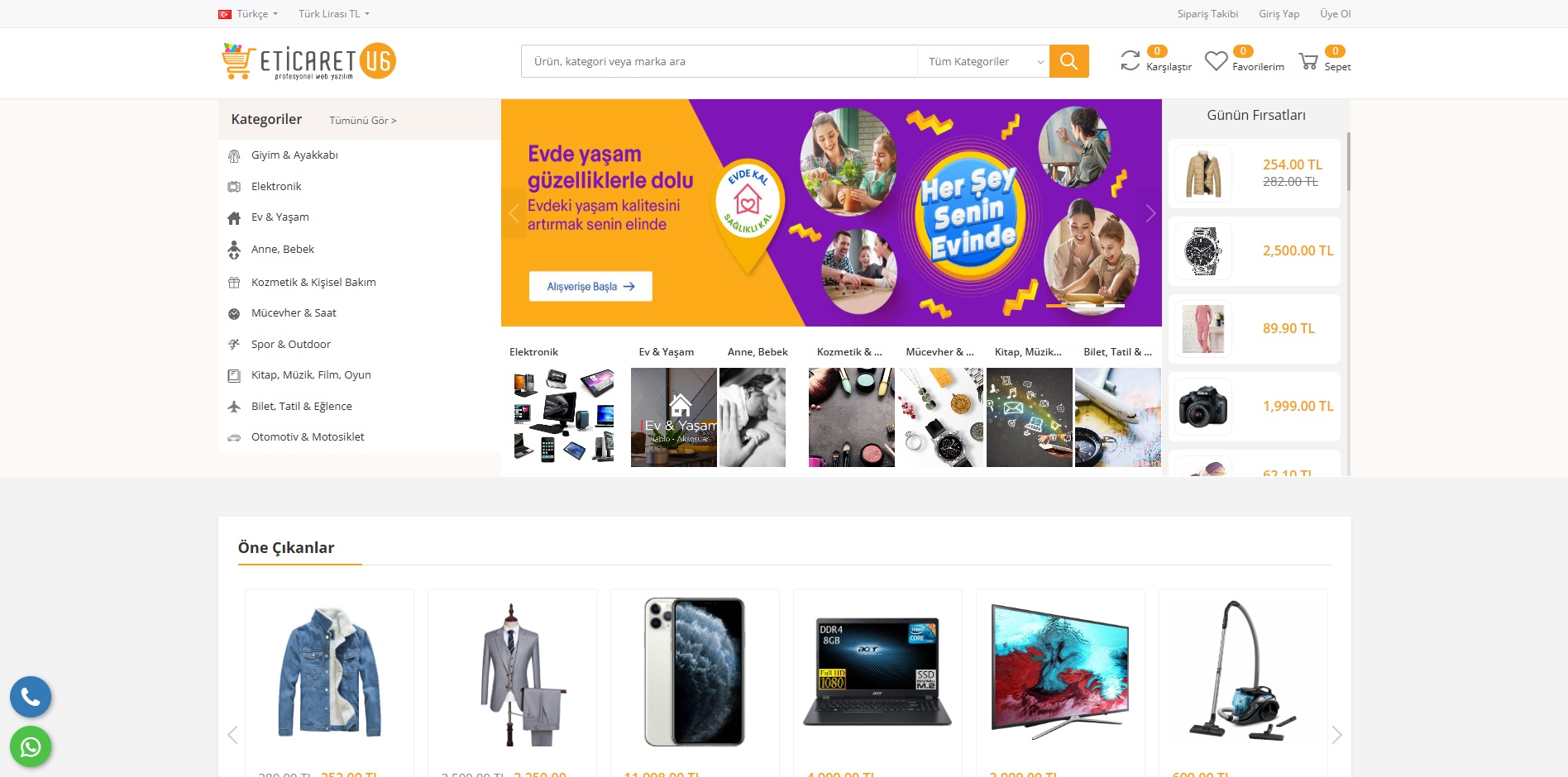Click the Giriş Yap link
Image resolution: width=1568 pixels, height=777 pixels.
[1279, 14]
